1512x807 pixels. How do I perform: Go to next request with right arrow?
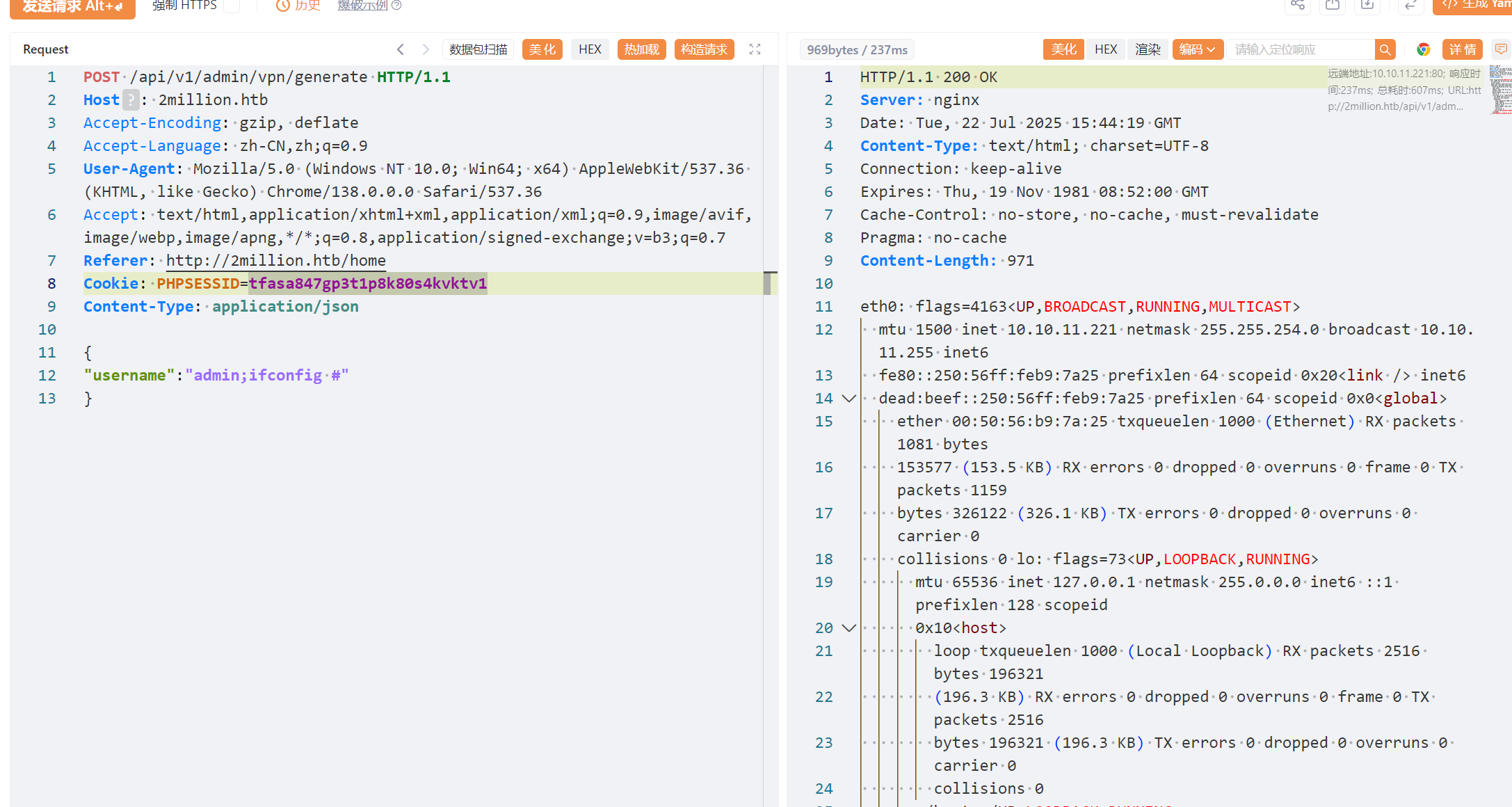(426, 49)
